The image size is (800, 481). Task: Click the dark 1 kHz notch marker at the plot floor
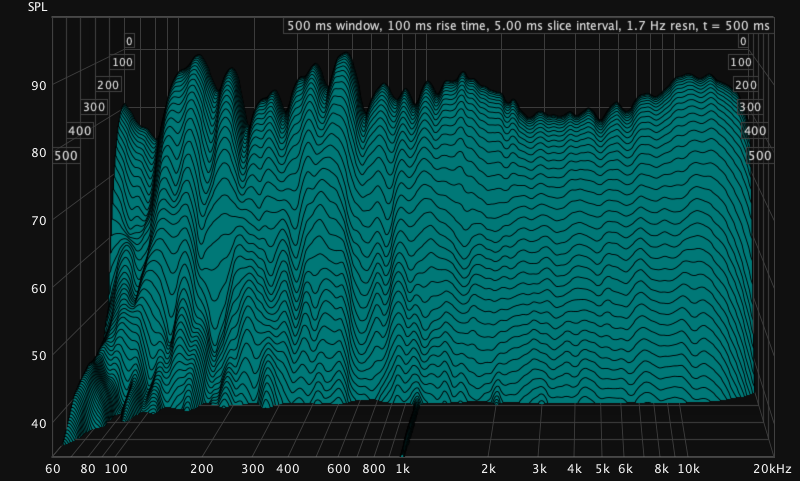point(410,426)
